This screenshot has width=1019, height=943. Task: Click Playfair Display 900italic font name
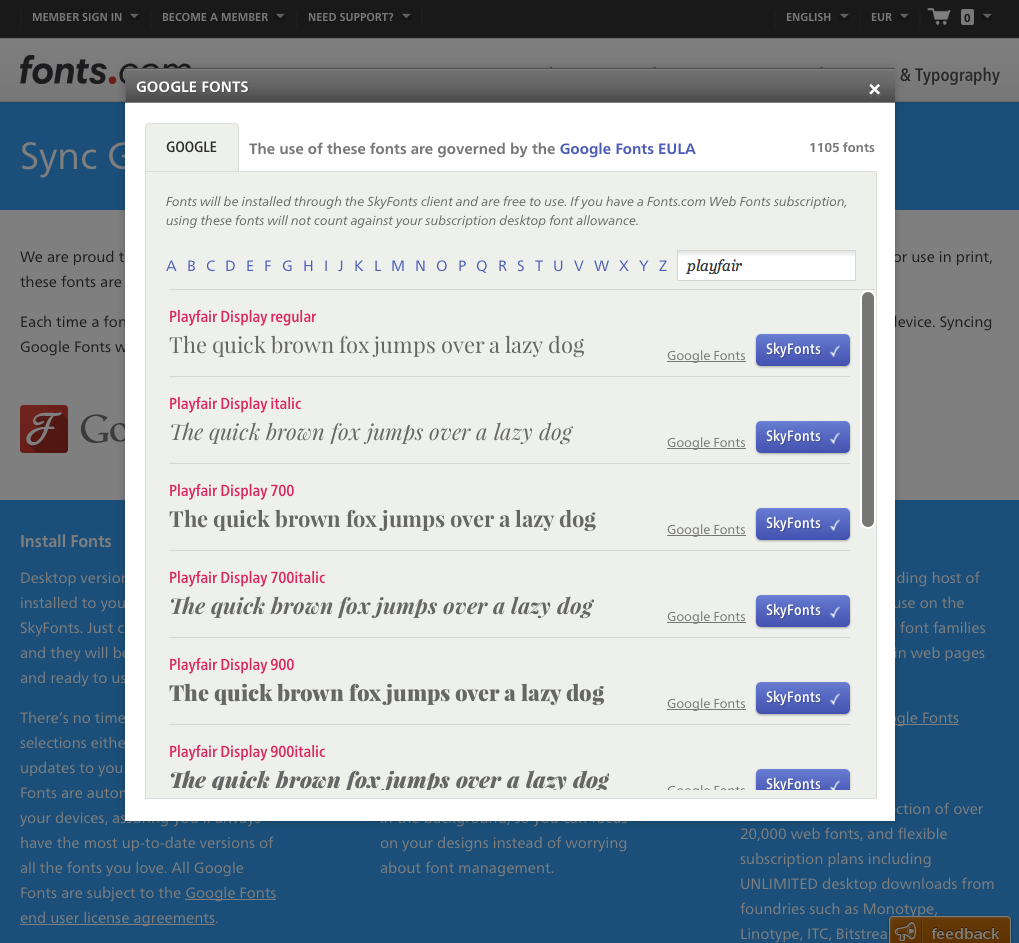pyautogui.click(x=247, y=753)
